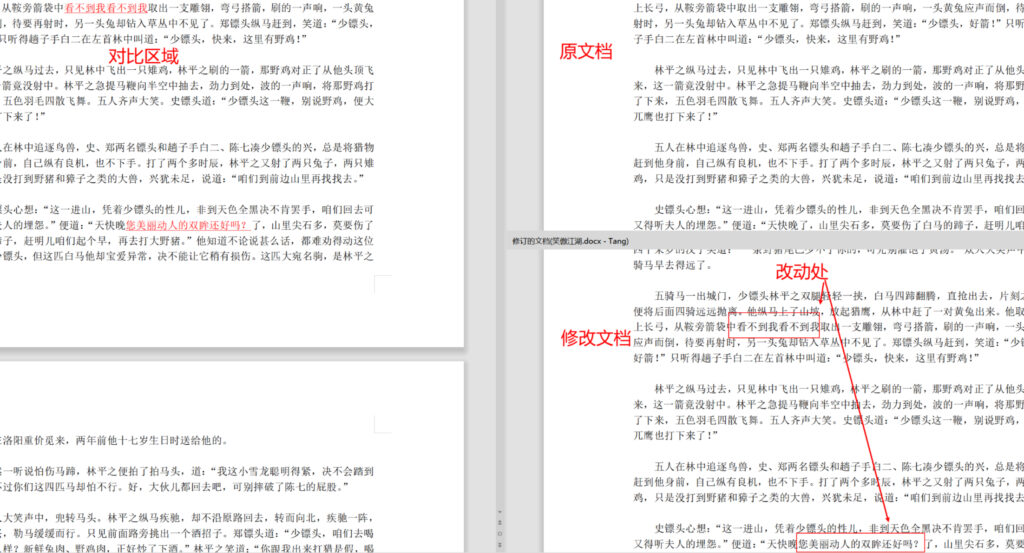Image resolution: width=1024 pixels, height=553 pixels.
Task: Click the next page double-arrow button
Action: pos(499,546)
